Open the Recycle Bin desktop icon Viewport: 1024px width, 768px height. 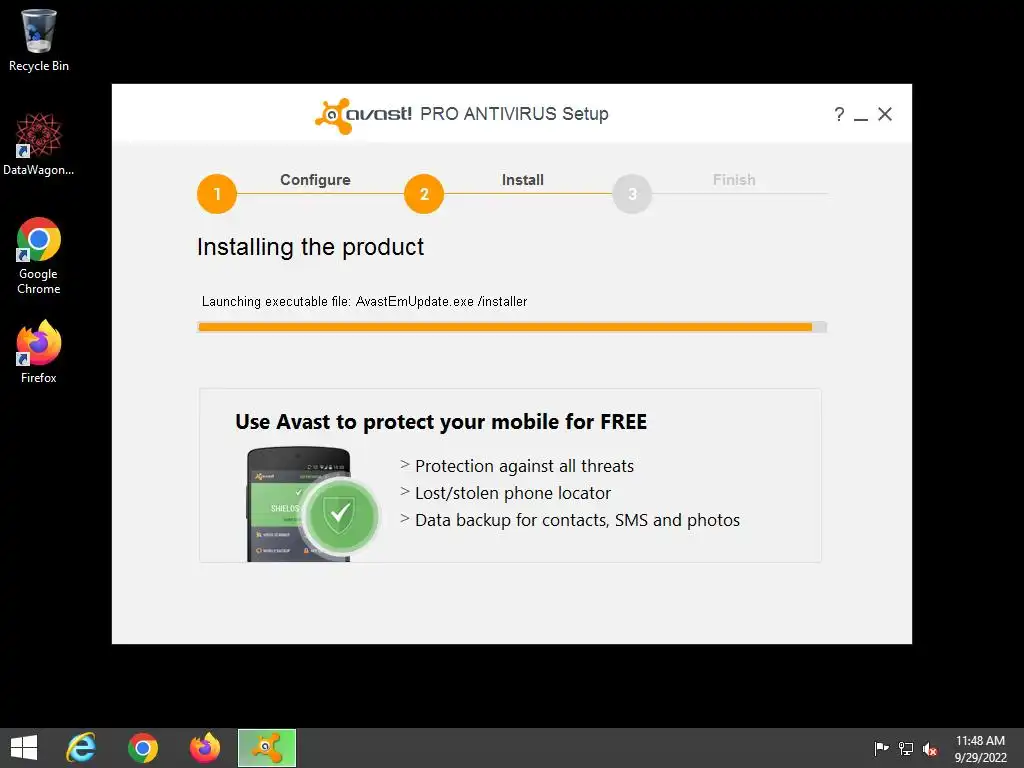(x=39, y=40)
